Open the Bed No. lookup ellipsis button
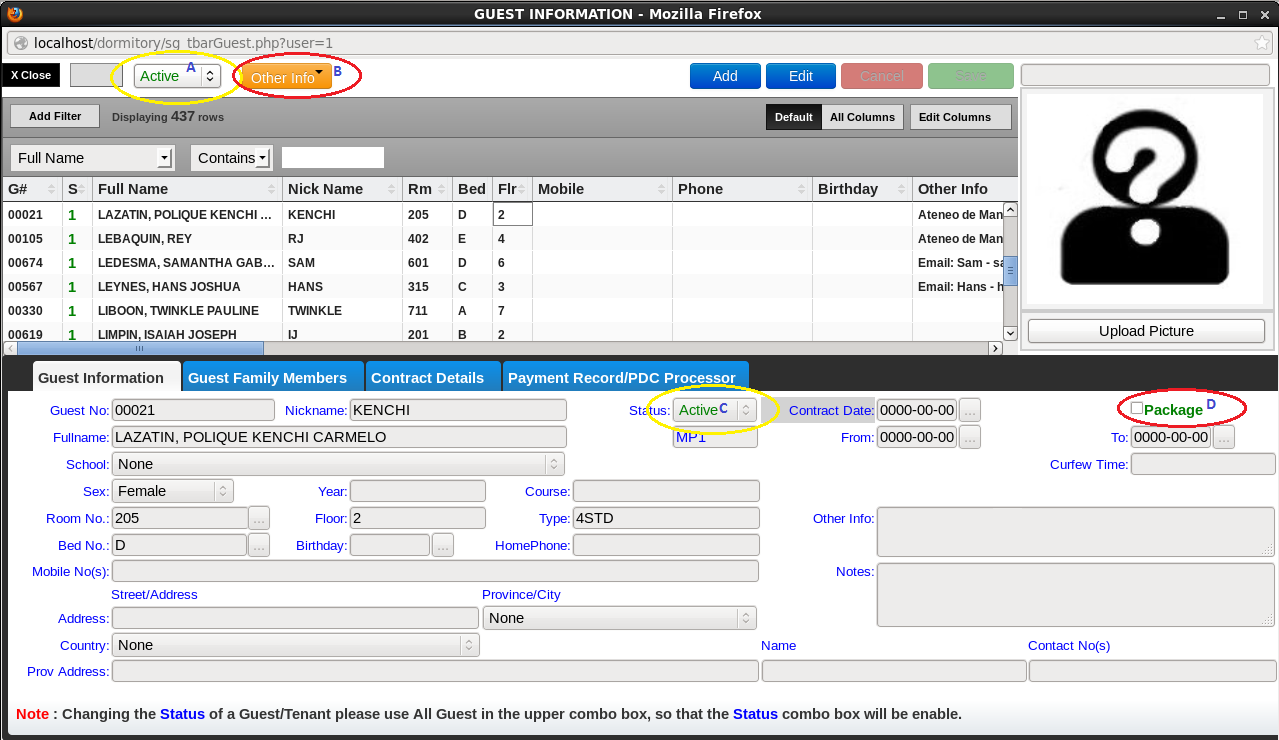Screen dimensions: 1279x740 259,545
